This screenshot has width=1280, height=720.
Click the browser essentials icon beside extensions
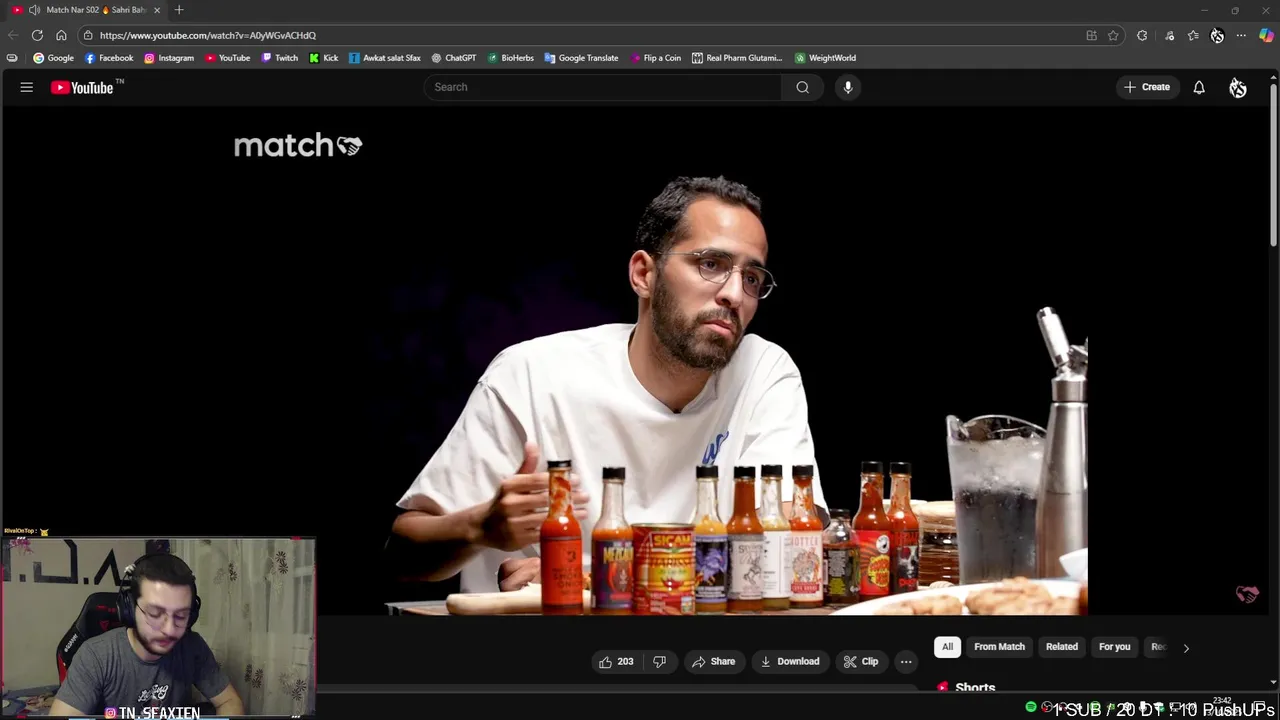tap(1169, 35)
